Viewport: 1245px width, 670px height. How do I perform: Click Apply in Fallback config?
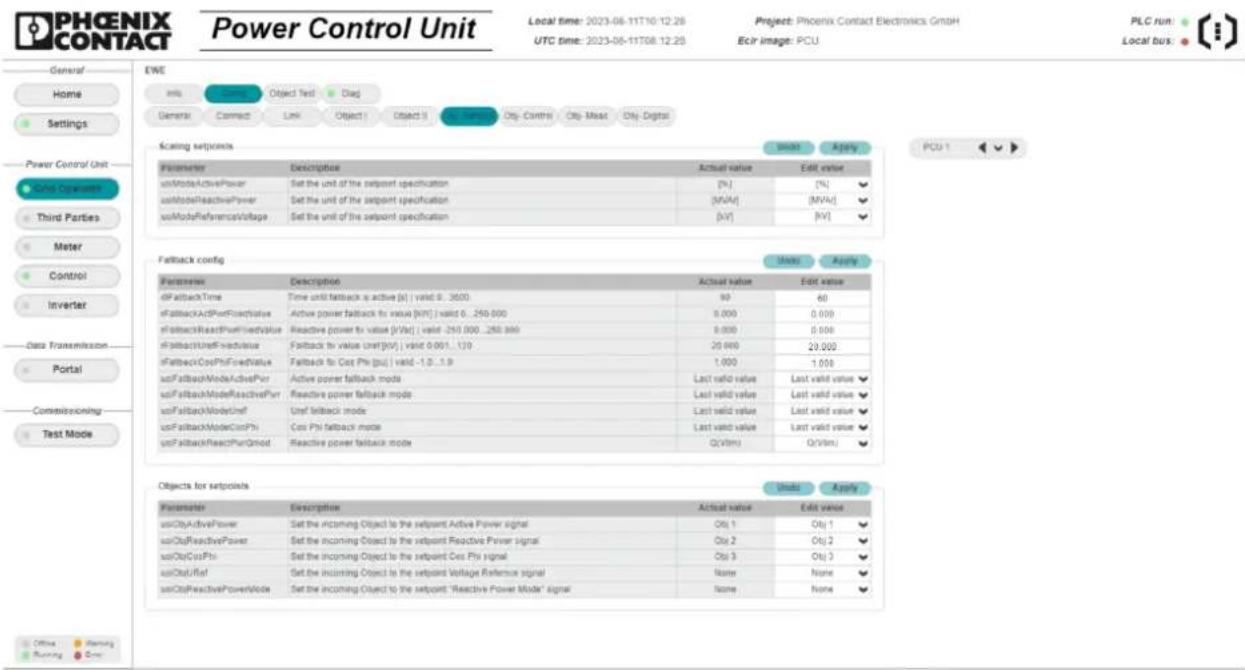pyautogui.click(x=844, y=261)
